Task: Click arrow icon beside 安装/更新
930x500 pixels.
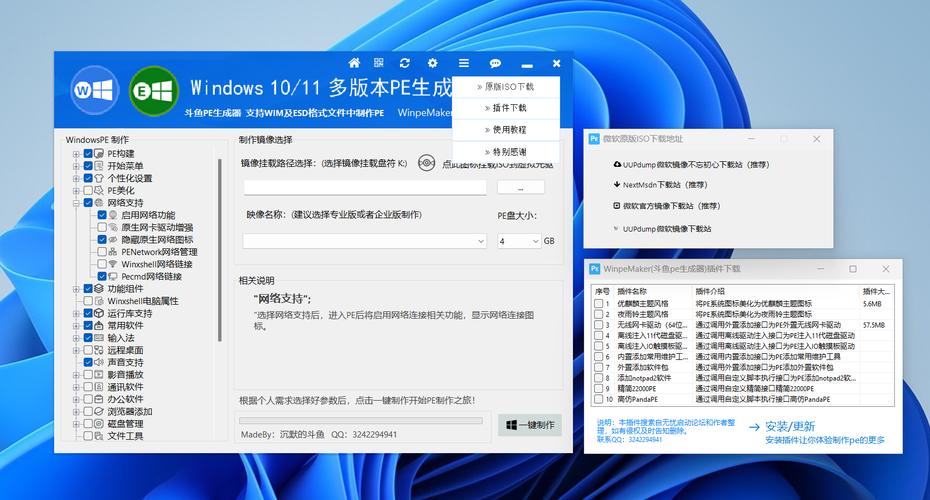Action: coord(754,427)
